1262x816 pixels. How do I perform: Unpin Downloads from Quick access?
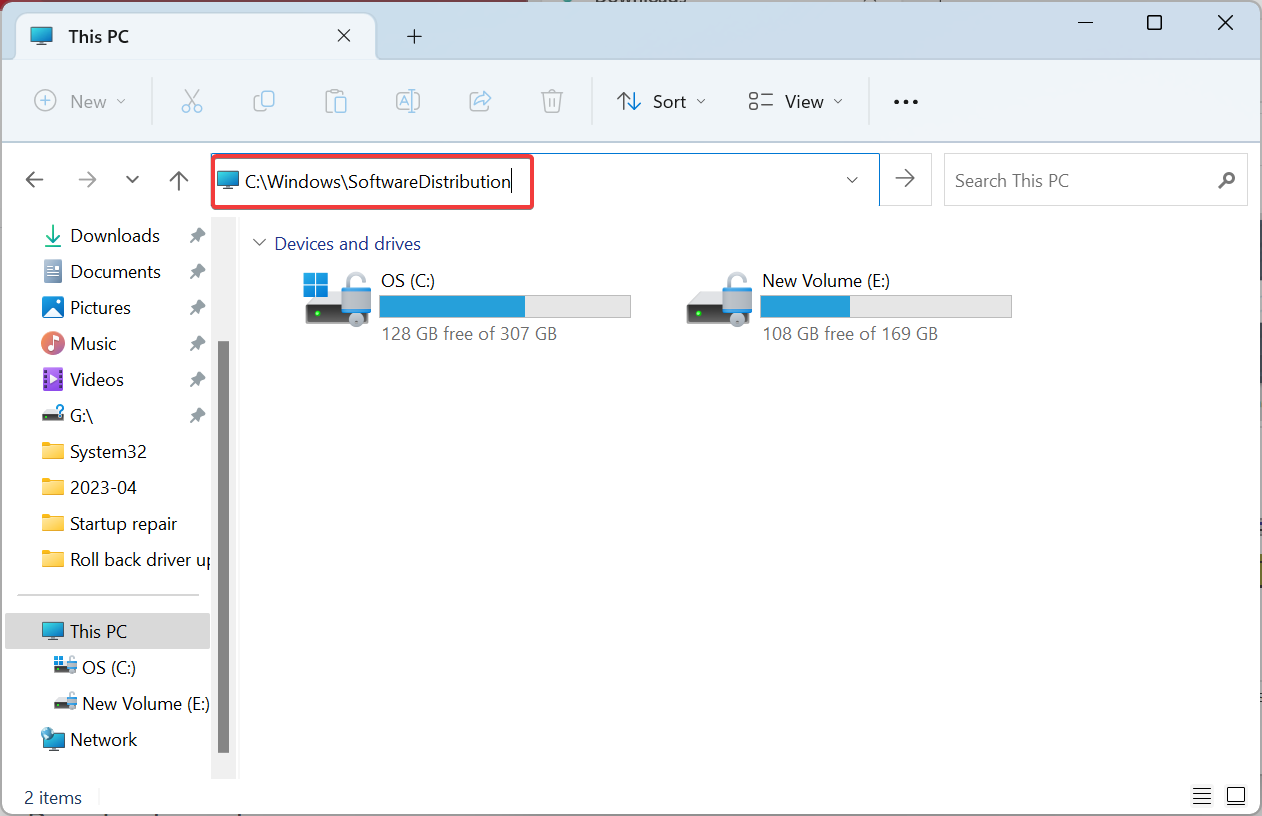pos(197,236)
